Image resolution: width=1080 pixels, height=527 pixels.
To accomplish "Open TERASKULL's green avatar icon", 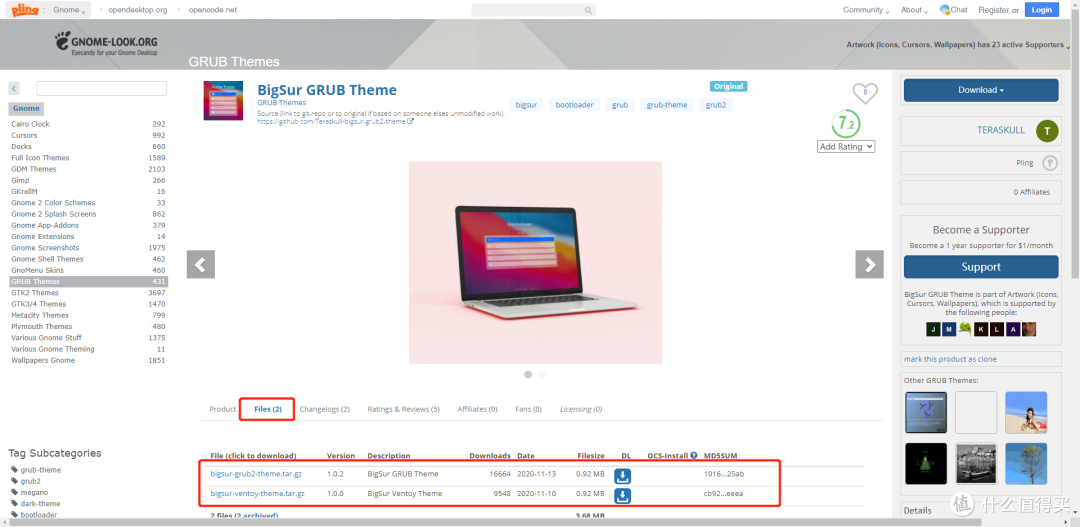I will pos(1046,131).
